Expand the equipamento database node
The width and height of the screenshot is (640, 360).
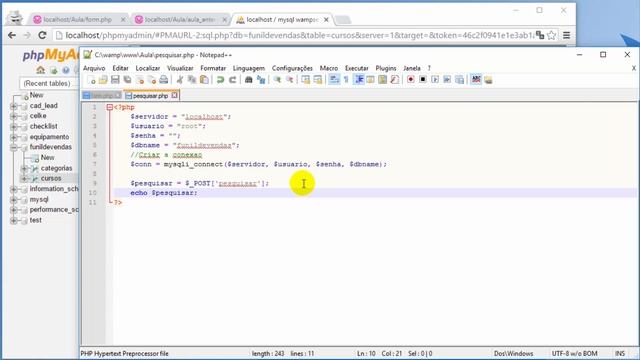coord(13,137)
